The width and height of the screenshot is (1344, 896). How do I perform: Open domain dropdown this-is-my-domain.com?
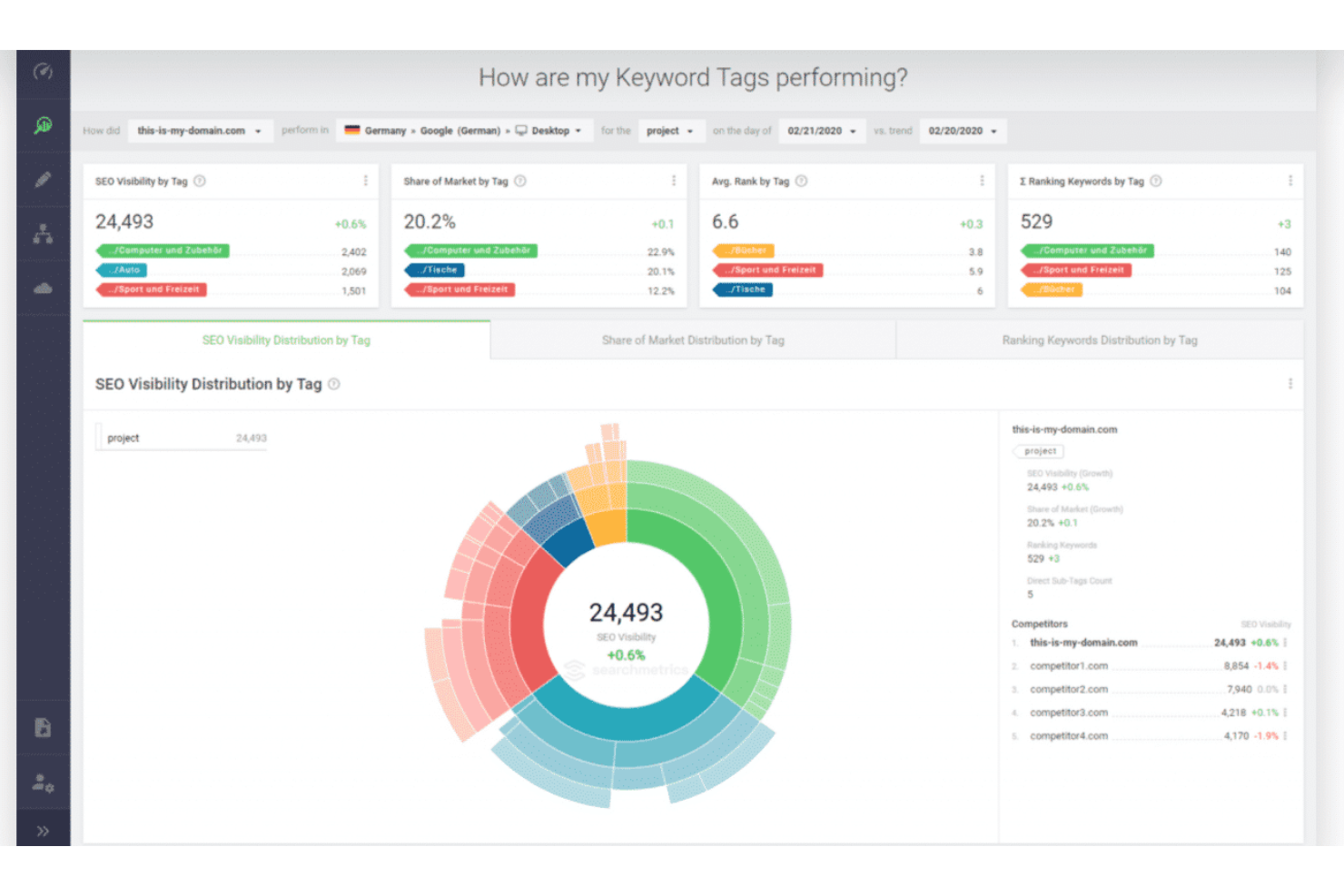(200, 131)
